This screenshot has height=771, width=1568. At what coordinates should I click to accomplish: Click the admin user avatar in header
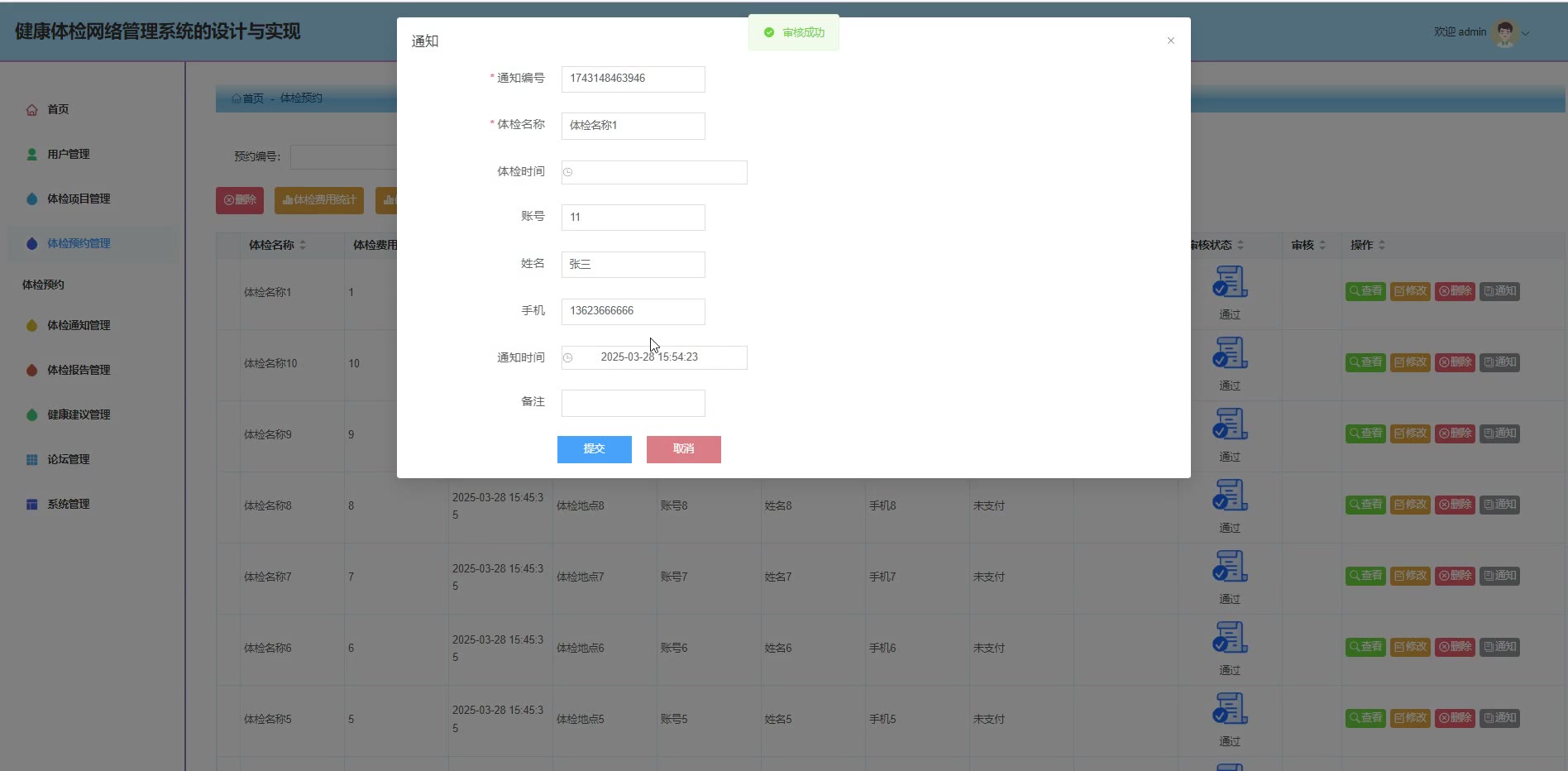pos(1505,33)
